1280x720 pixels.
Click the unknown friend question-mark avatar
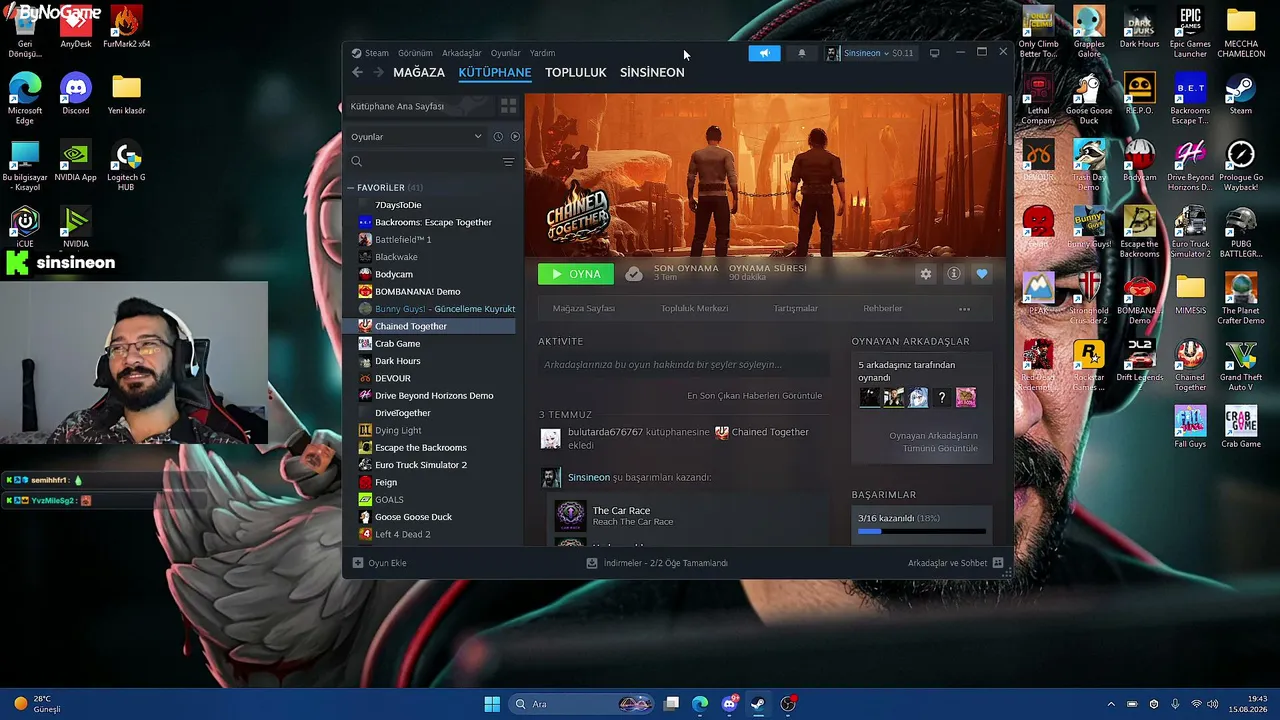[x=941, y=398]
